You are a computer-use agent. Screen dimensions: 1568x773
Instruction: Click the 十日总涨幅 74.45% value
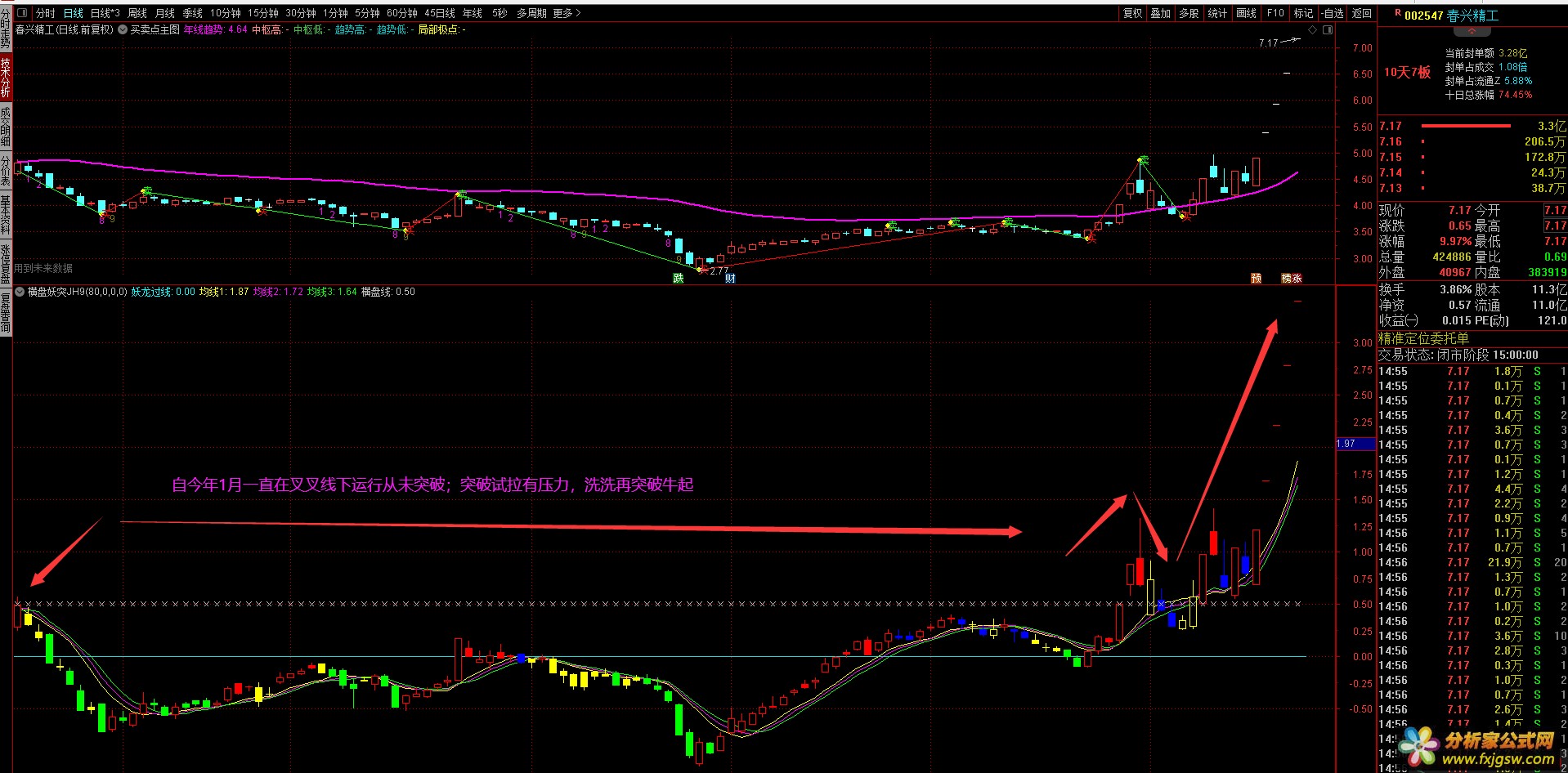point(1489,95)
